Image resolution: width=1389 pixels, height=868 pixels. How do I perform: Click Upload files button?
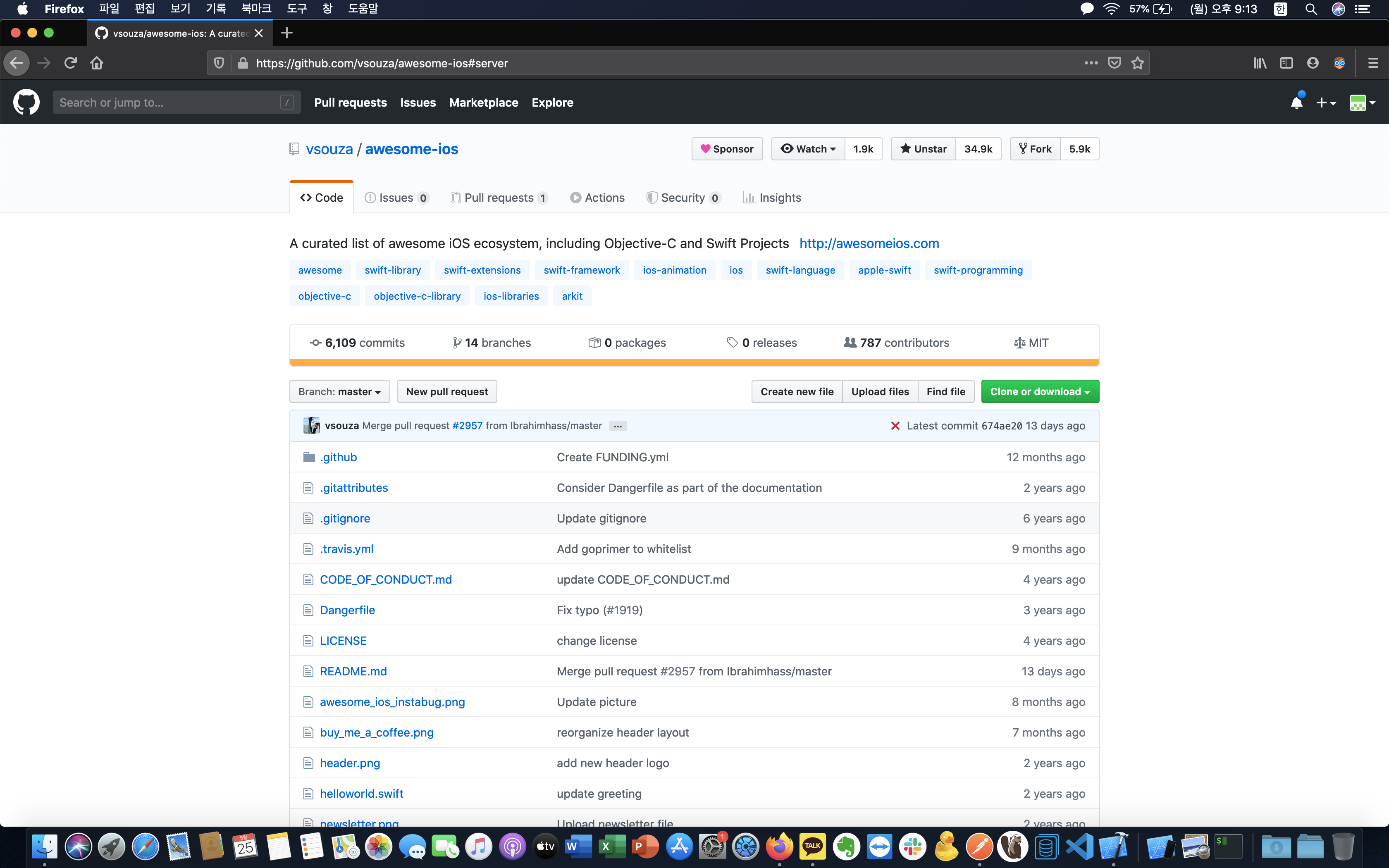click(880, 391)
